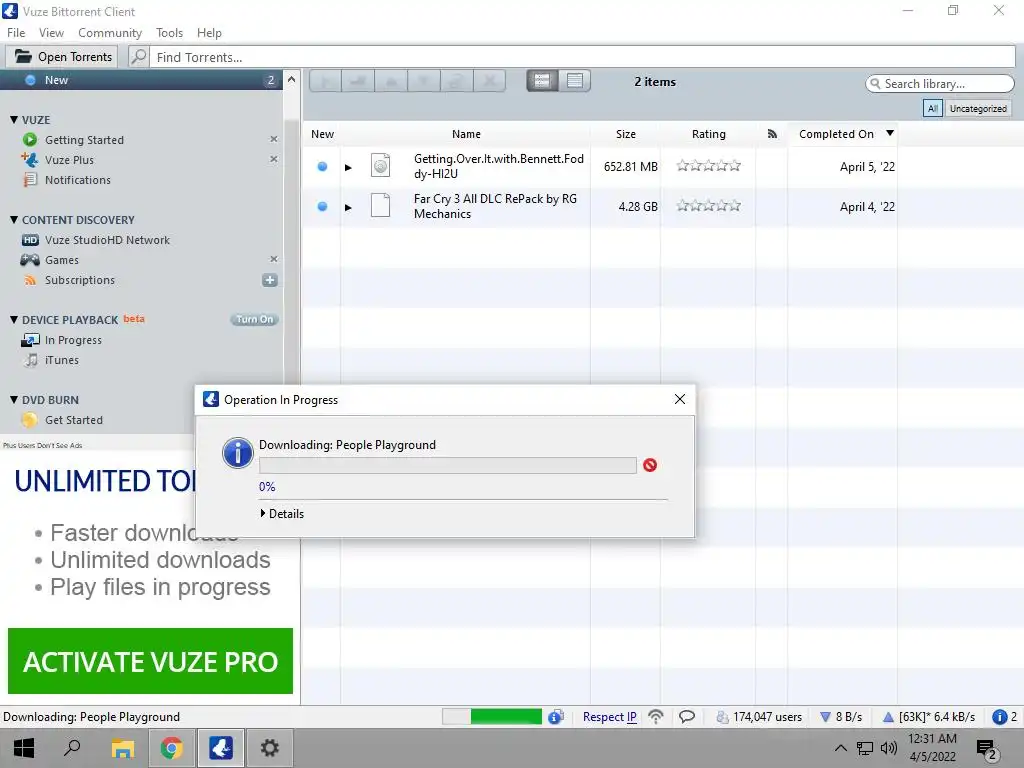The height and width of the screenshot is (768, 1024).
Task: Click the Open Torrents folder button
Action: (x=63, y=57)
